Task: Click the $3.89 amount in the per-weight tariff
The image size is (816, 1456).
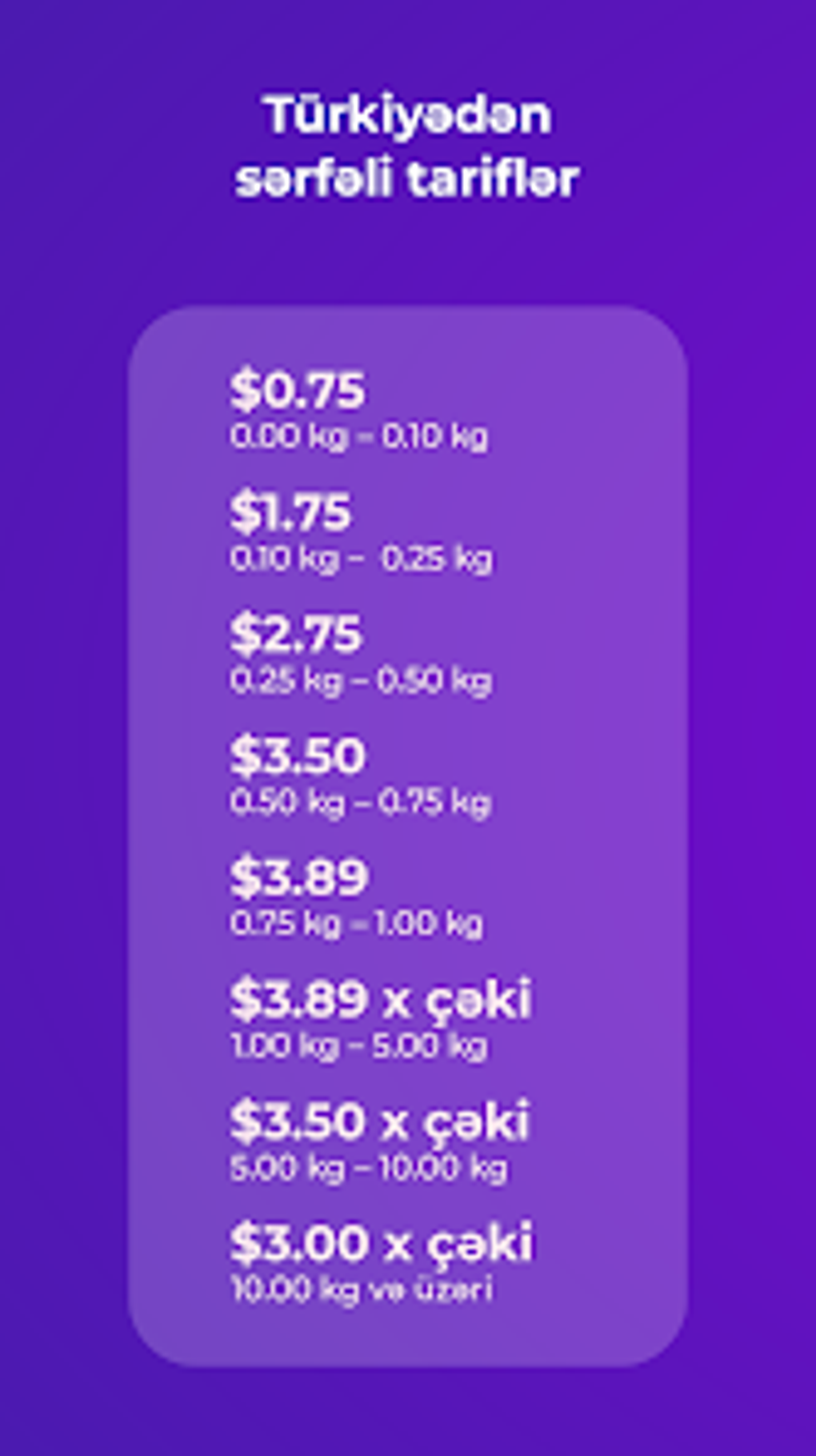Action: tap(299, 999)
